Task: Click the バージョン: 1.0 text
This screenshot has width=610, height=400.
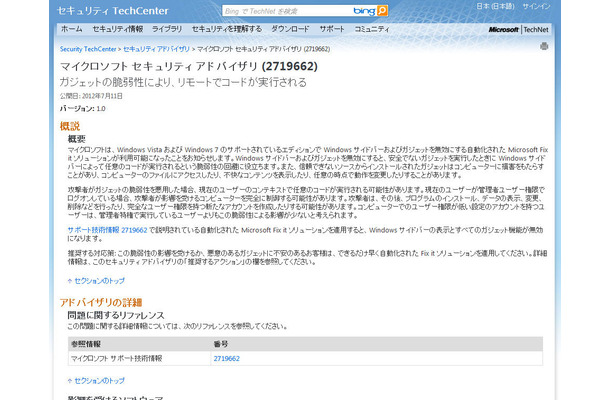Action: 82,109
